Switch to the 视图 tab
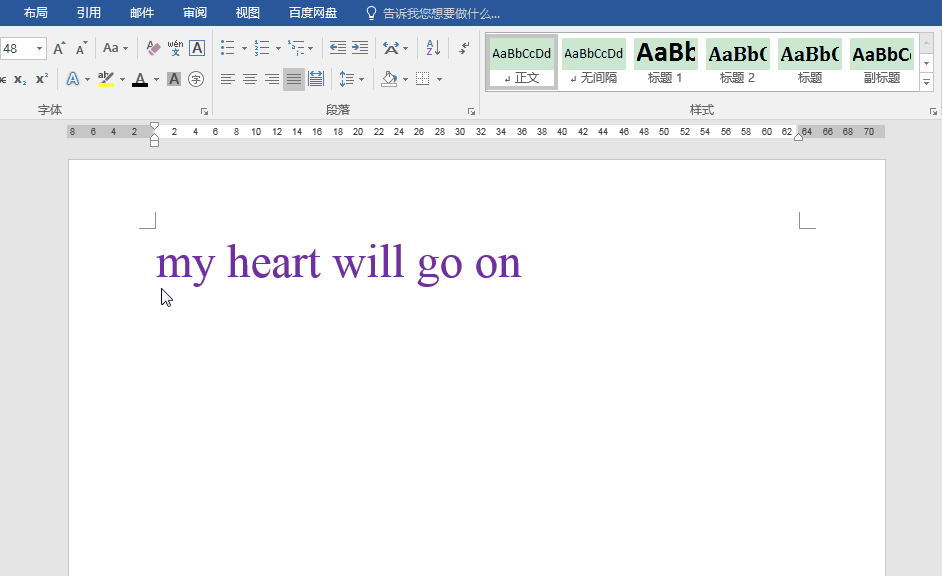The width and height of the screenshot is (942, 576). pos(247,13)
